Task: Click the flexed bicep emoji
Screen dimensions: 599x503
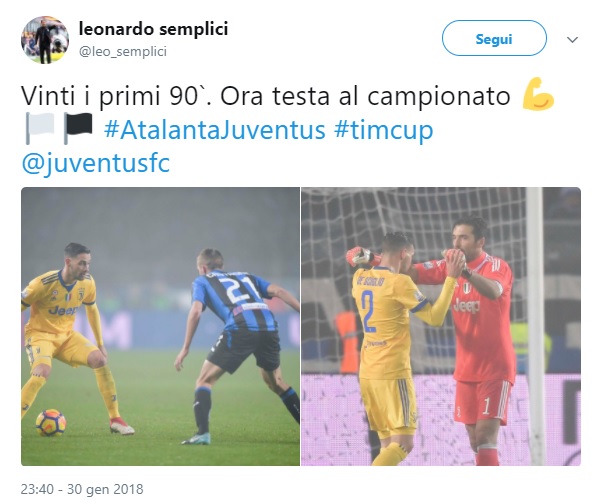Action: pos(538,94)
